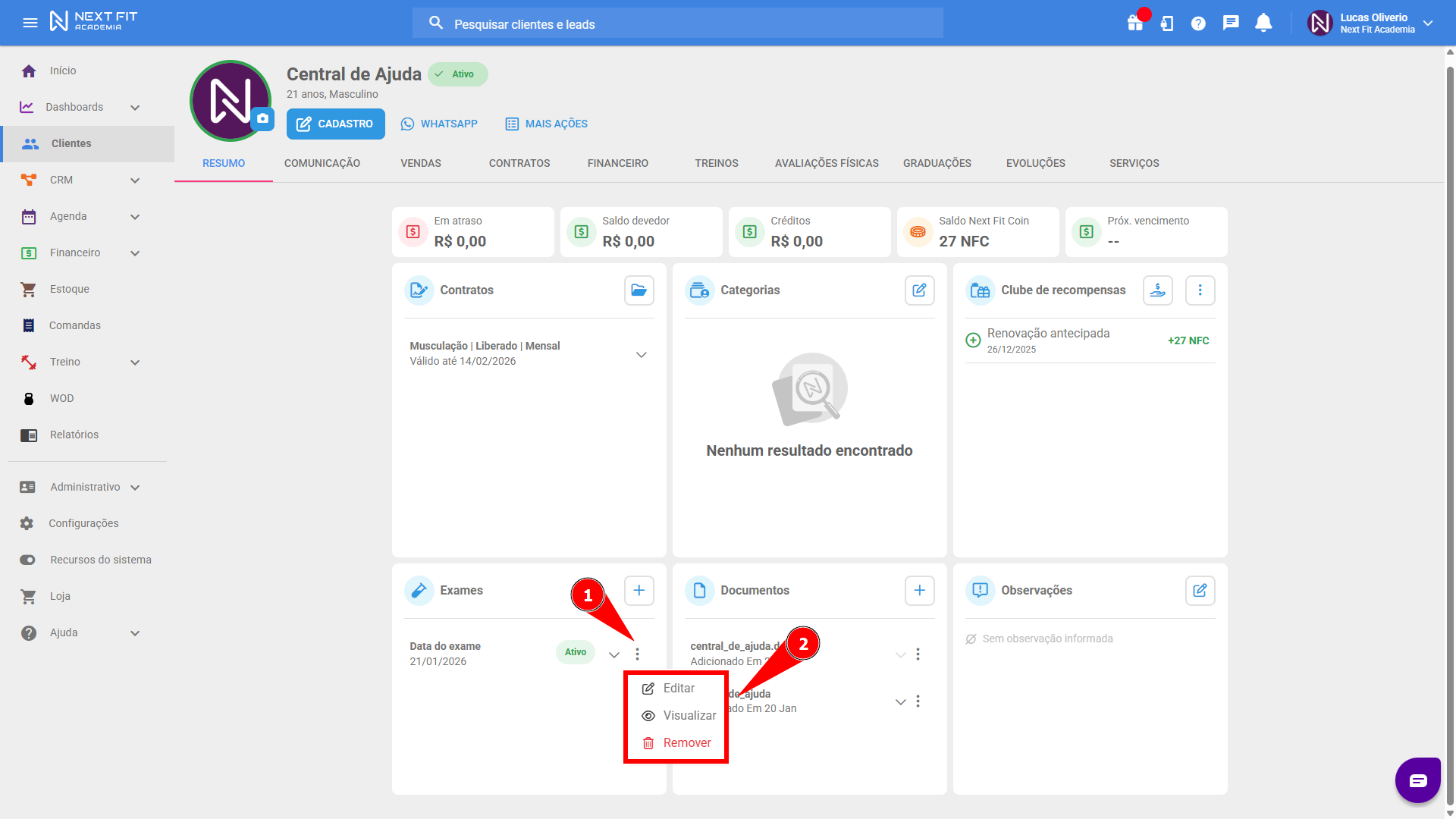Click the camera icon on profile photo
1456x819 pixels.
tap(262, 118)
